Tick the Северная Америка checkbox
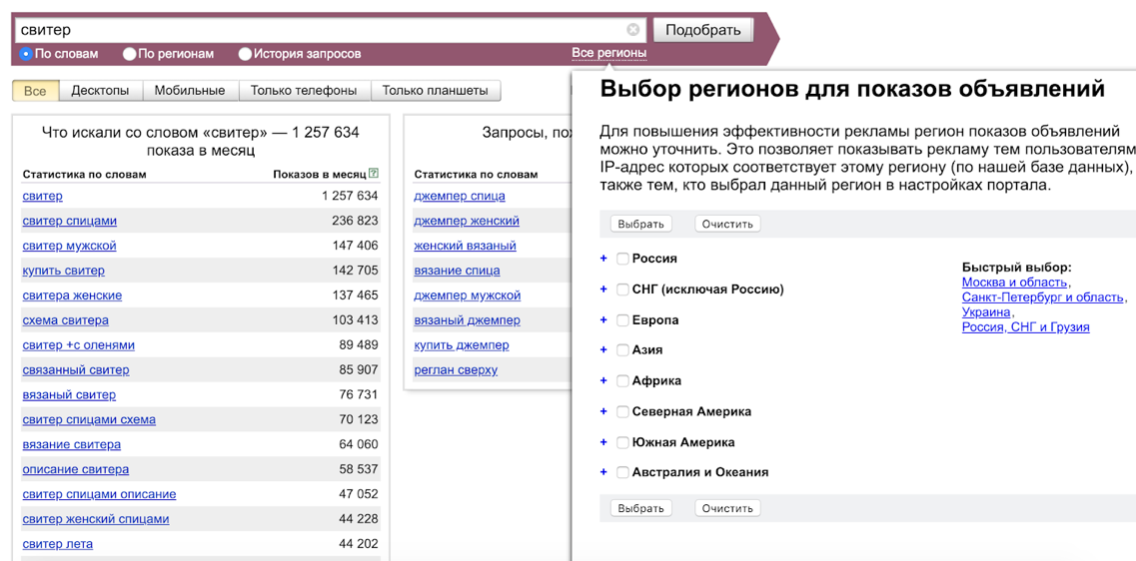The height and width of the screenshot is (561, 1136). (622, 412)
